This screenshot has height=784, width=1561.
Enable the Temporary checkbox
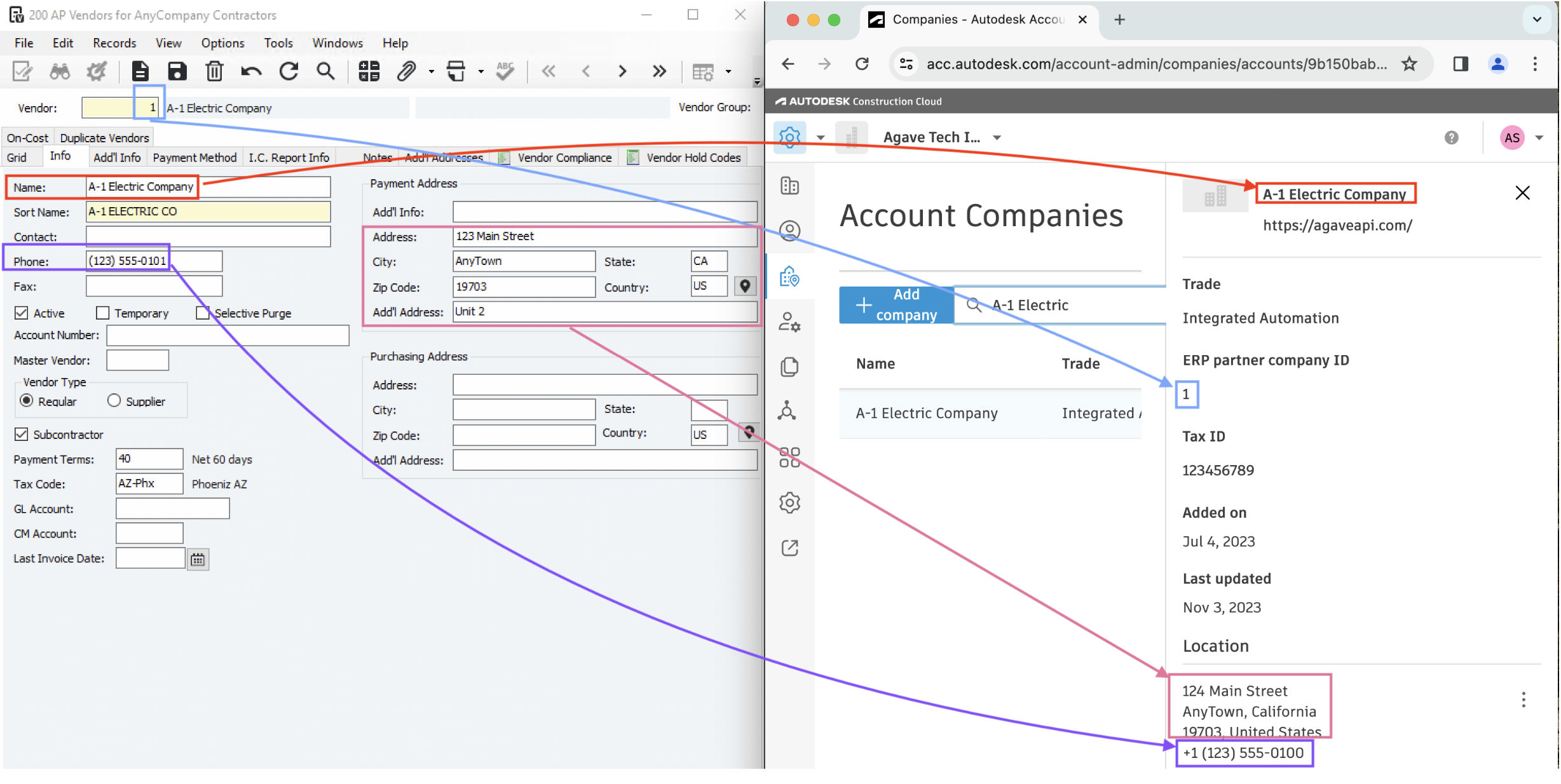click(102, 313)
